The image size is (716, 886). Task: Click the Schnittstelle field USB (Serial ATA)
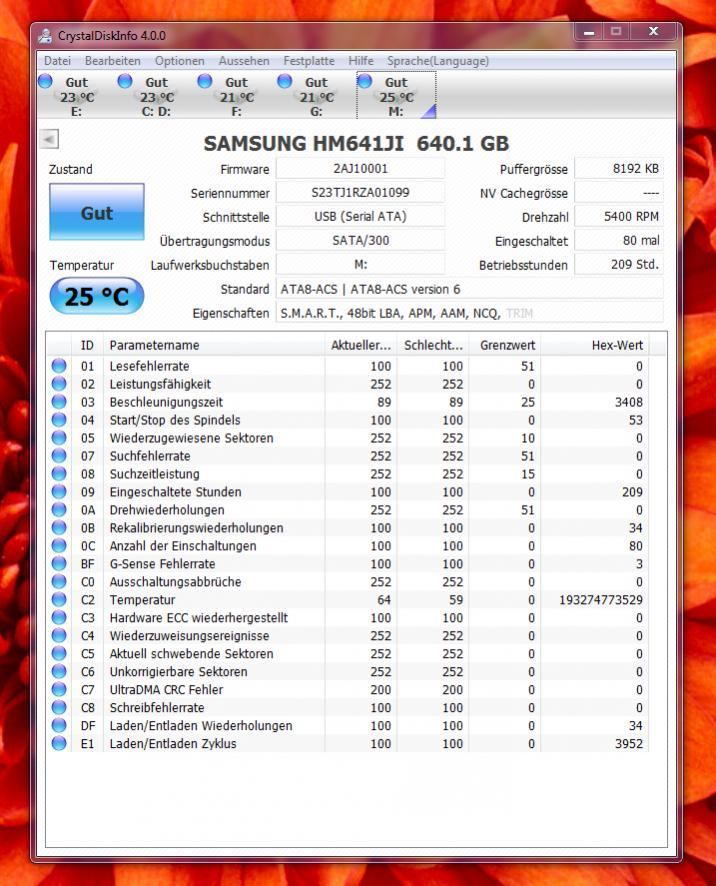pyautogui.click(x=360, y=216)
